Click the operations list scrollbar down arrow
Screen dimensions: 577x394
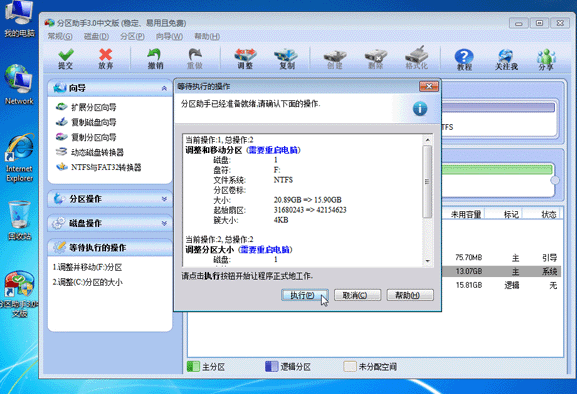(x=427, y=261)
